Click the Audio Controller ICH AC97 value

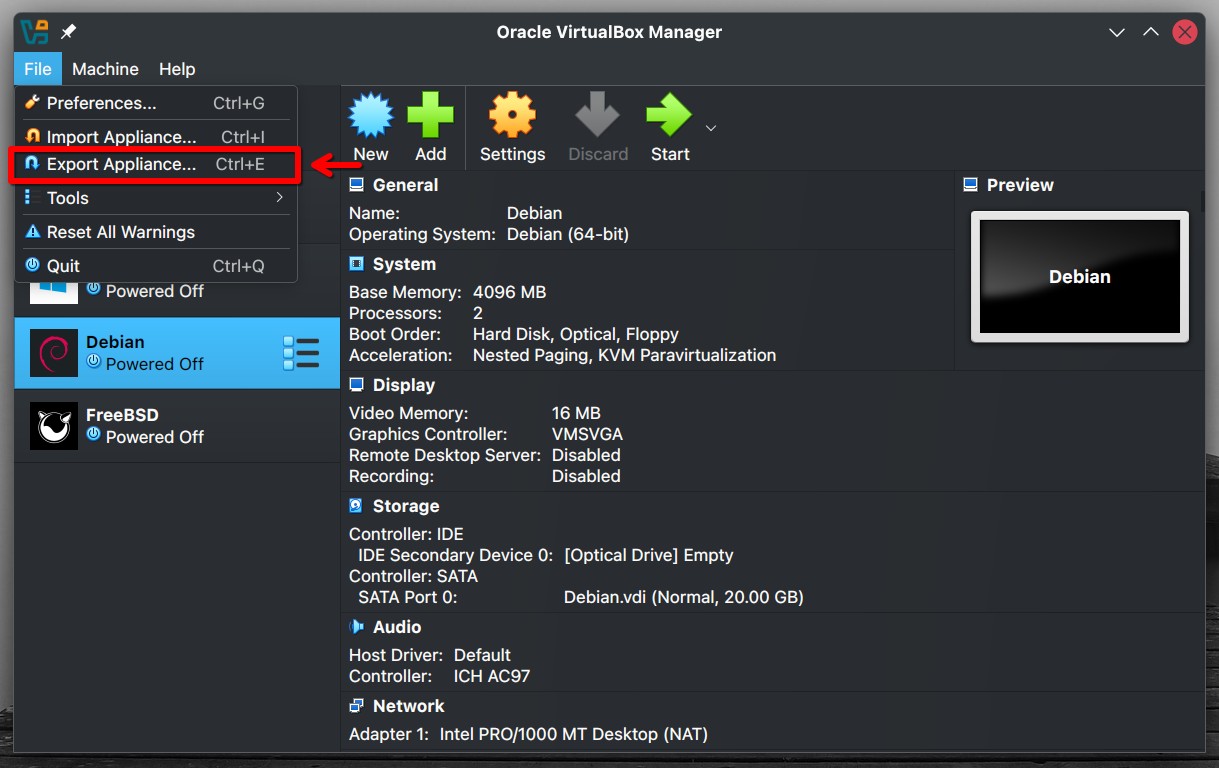tap(492, 676)
